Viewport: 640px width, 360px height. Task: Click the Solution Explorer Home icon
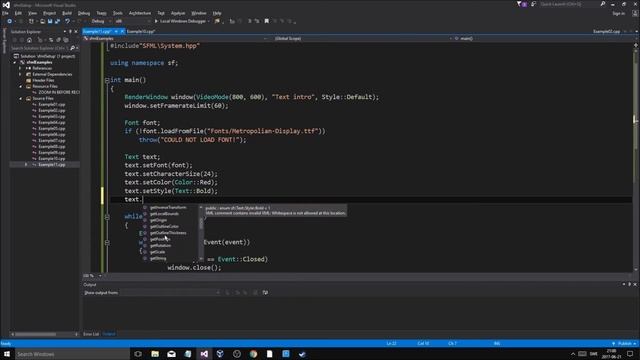coord(29,40)
